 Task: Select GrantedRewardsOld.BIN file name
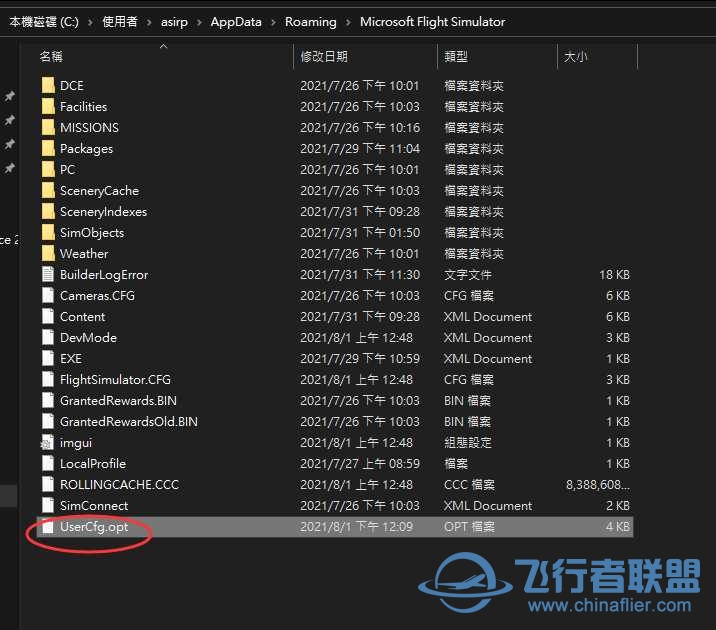coord(129,421)
